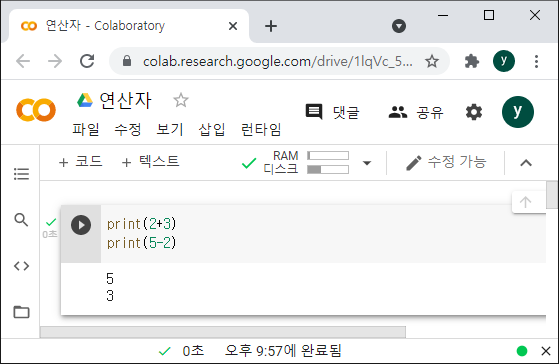
Task: Click the notebook title 연산자
Action: pos(125,100)
